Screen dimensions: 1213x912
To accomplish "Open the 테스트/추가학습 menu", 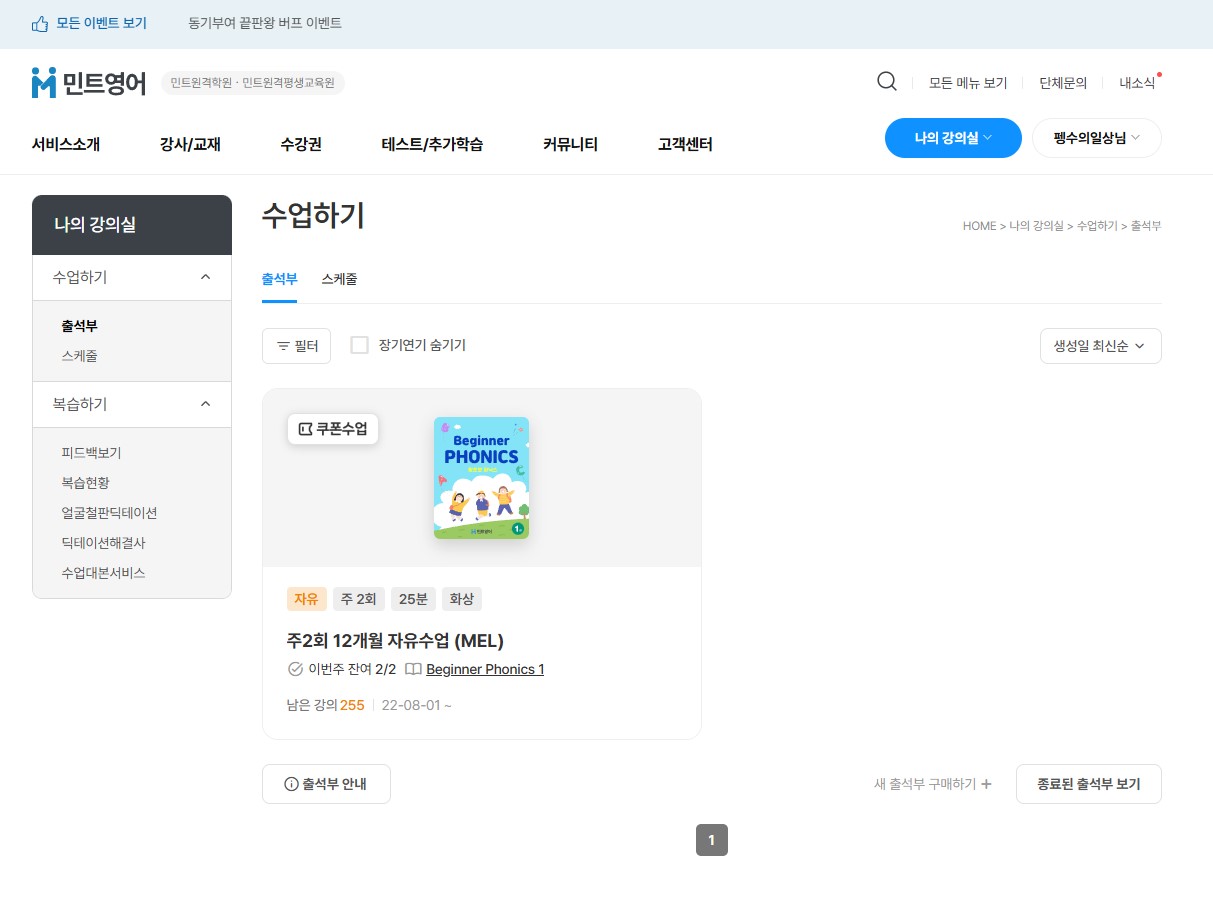I will point(432,145).
